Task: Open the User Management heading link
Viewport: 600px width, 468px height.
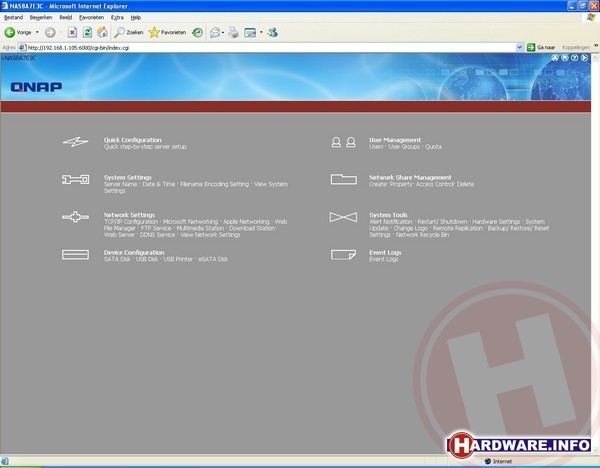Action: [394, 140]
